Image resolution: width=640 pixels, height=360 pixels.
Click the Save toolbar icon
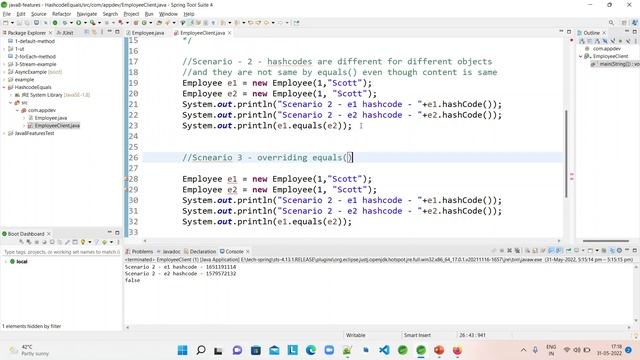tap(20, 23)
